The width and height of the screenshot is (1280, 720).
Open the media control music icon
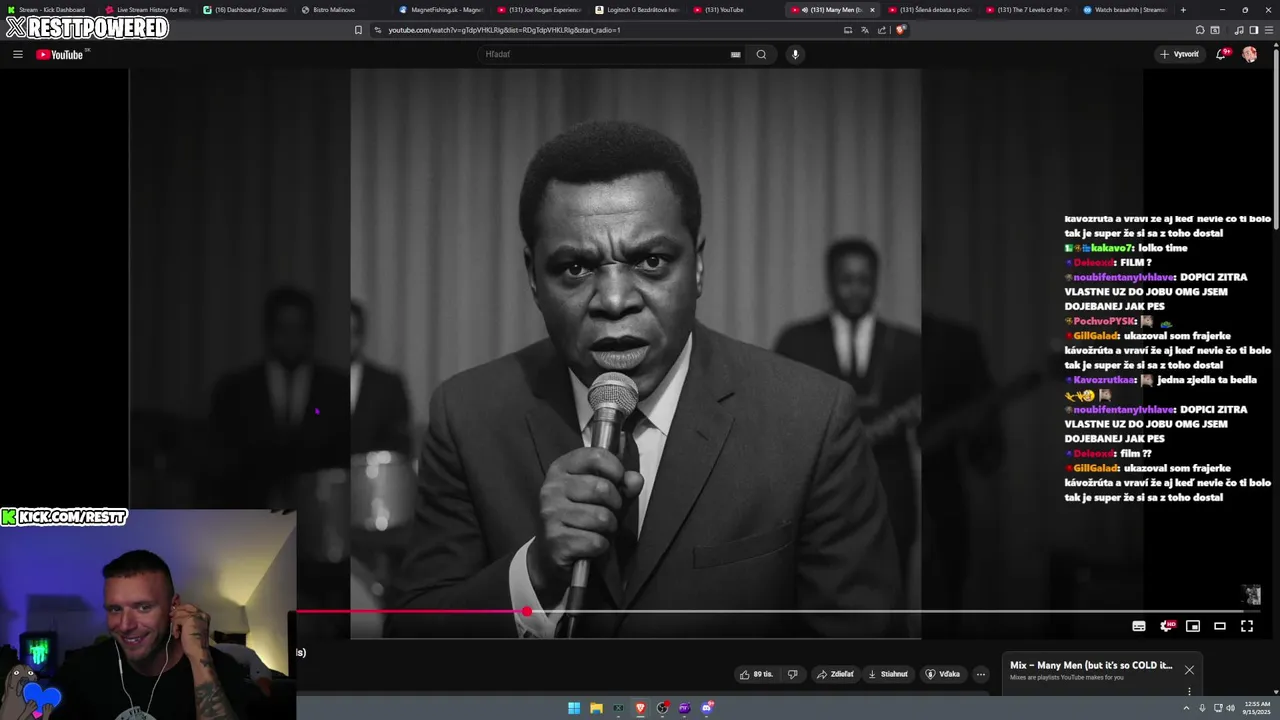click(1239, 30)
